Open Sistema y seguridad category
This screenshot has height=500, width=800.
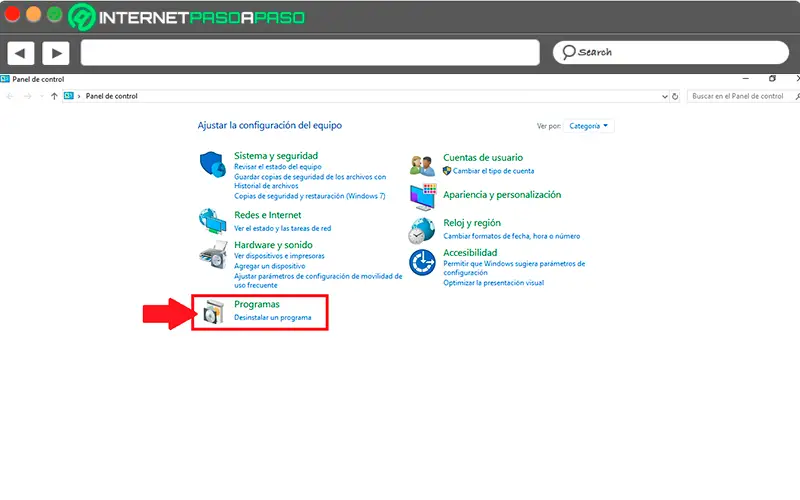tap(276, 156)
